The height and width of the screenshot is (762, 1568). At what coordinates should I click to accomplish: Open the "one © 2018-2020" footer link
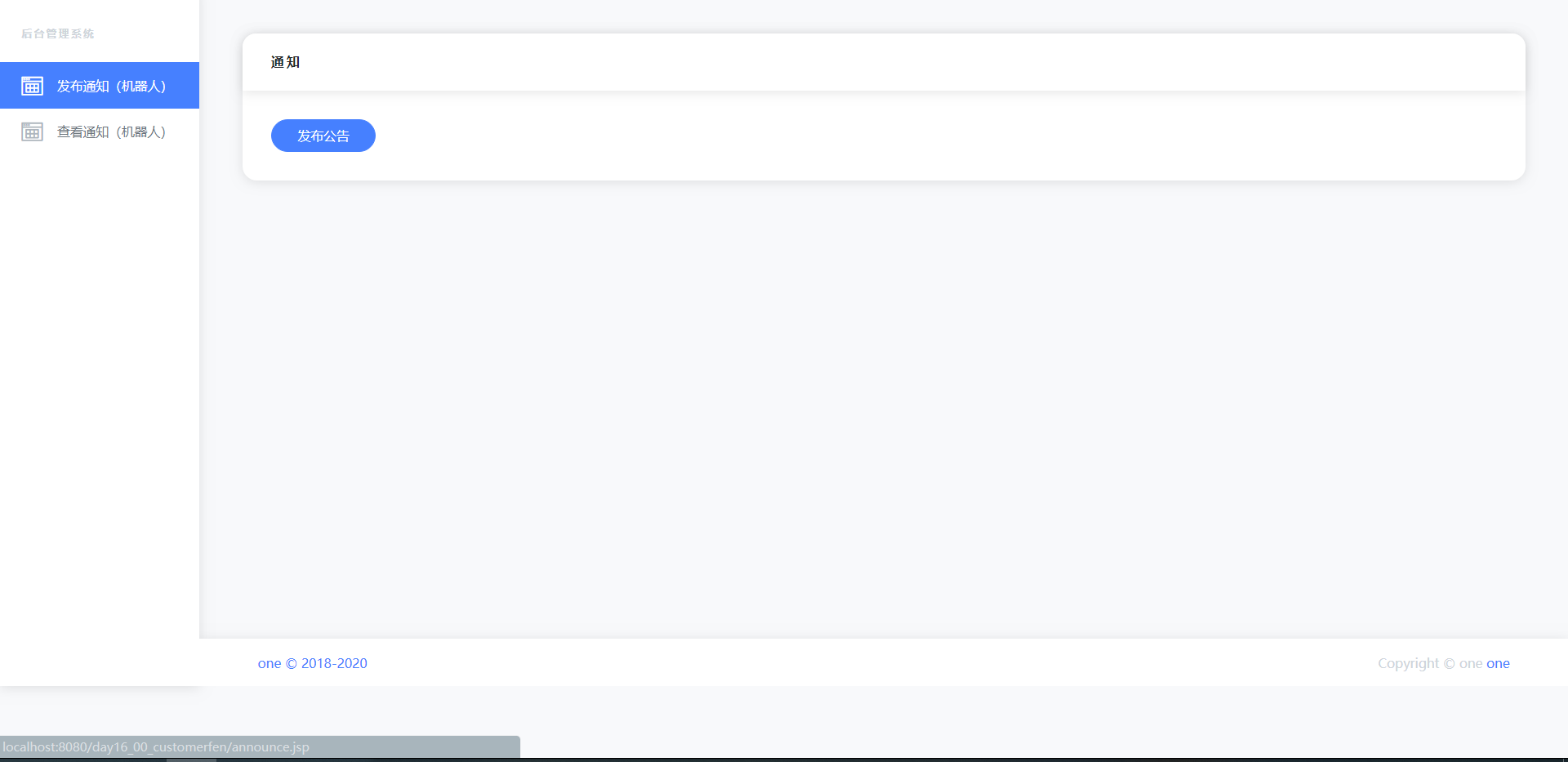coord(313,663)
